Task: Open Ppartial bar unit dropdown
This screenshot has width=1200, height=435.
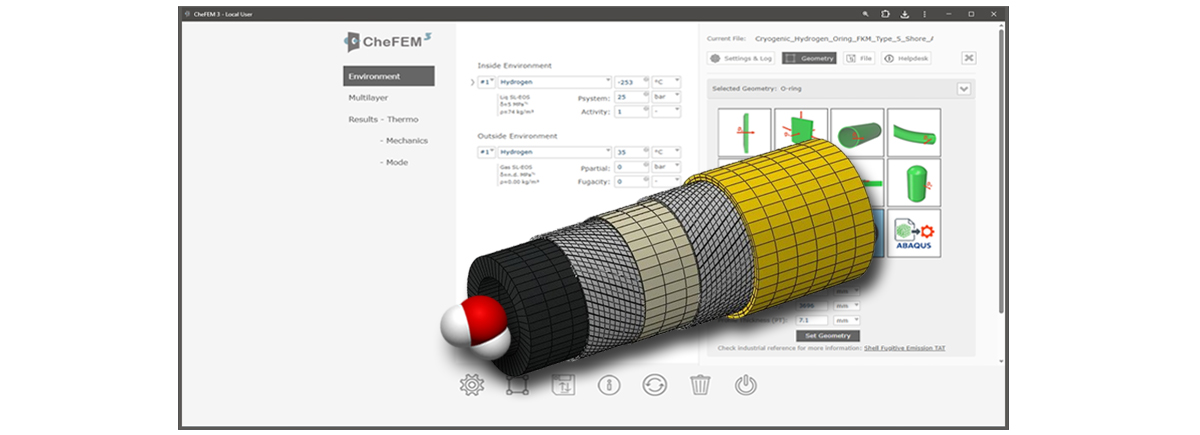Action: point(666,167)
